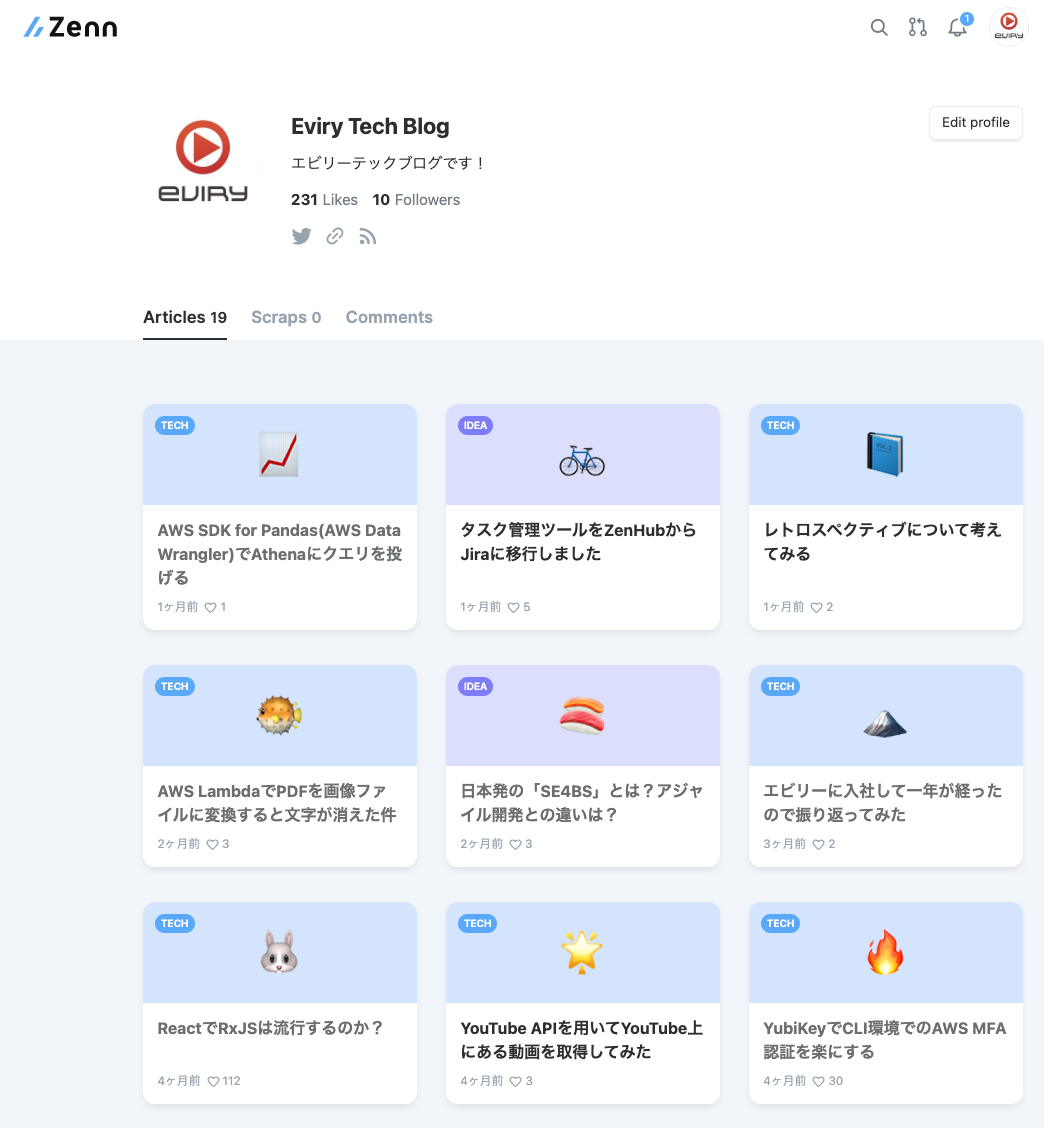Screen dimensions: 1044x1128
Task: Open the RSS feed icon
Action: click(368, 237)
